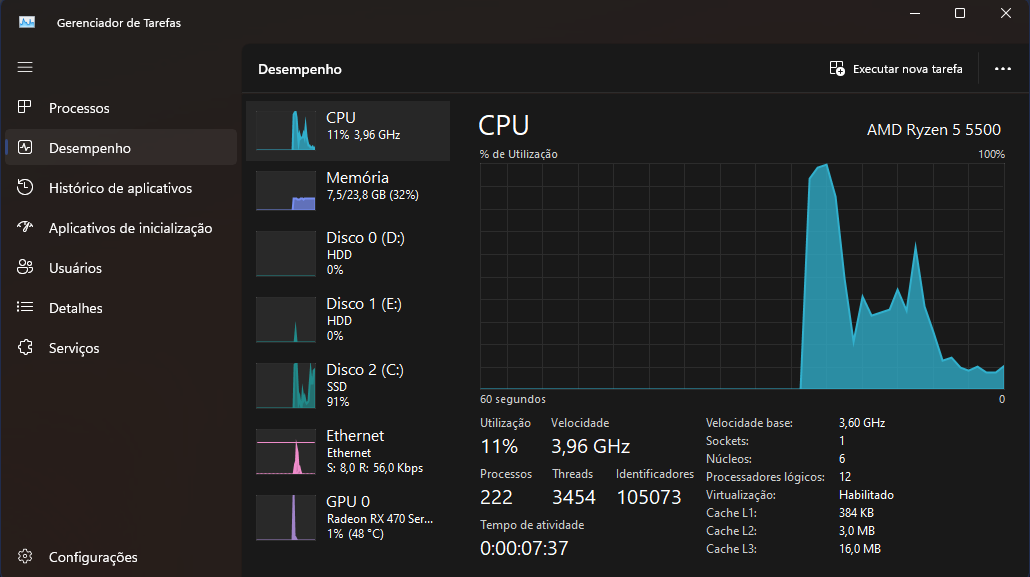This screenshot has width=1030, height=577.
Task: Switch to Detalhes page
Action: [x=121, y=308]
